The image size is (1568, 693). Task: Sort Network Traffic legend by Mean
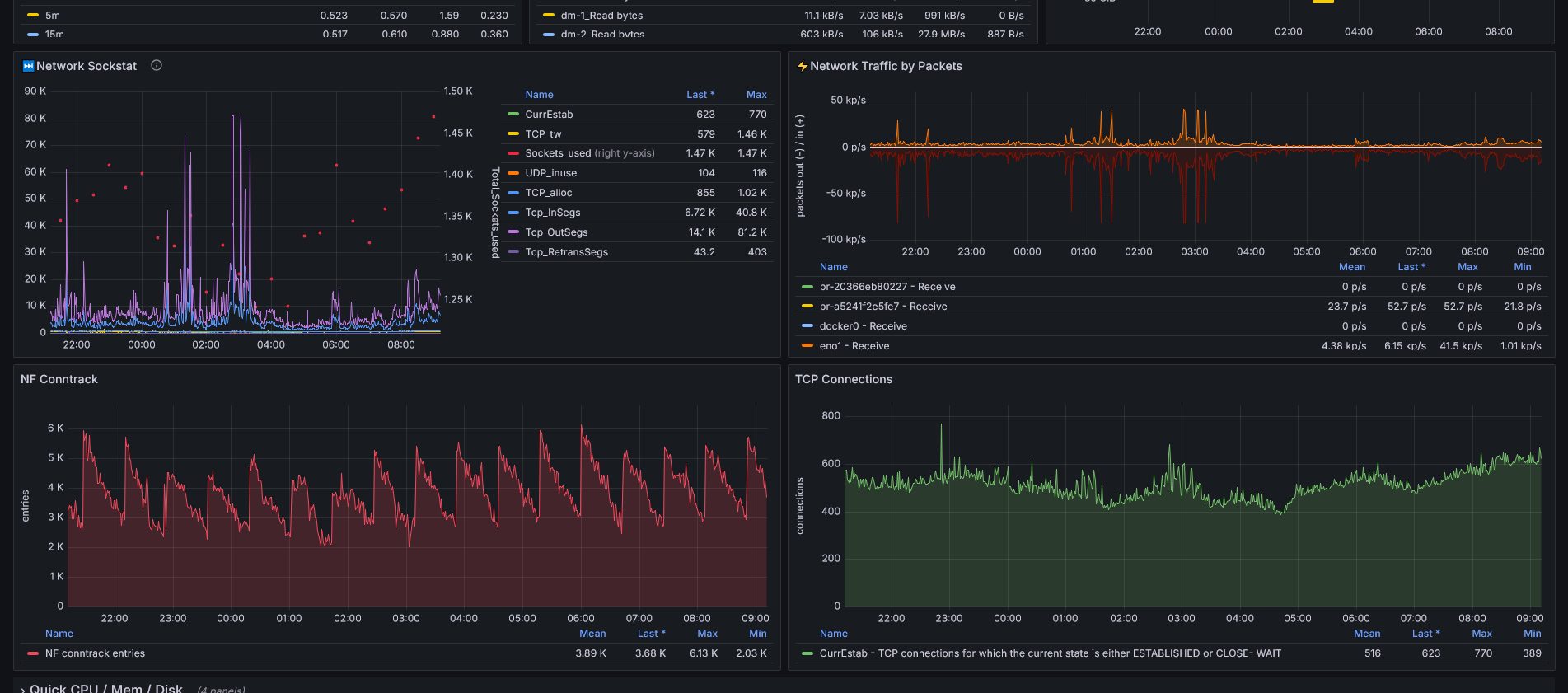[x=1351, y=267]
